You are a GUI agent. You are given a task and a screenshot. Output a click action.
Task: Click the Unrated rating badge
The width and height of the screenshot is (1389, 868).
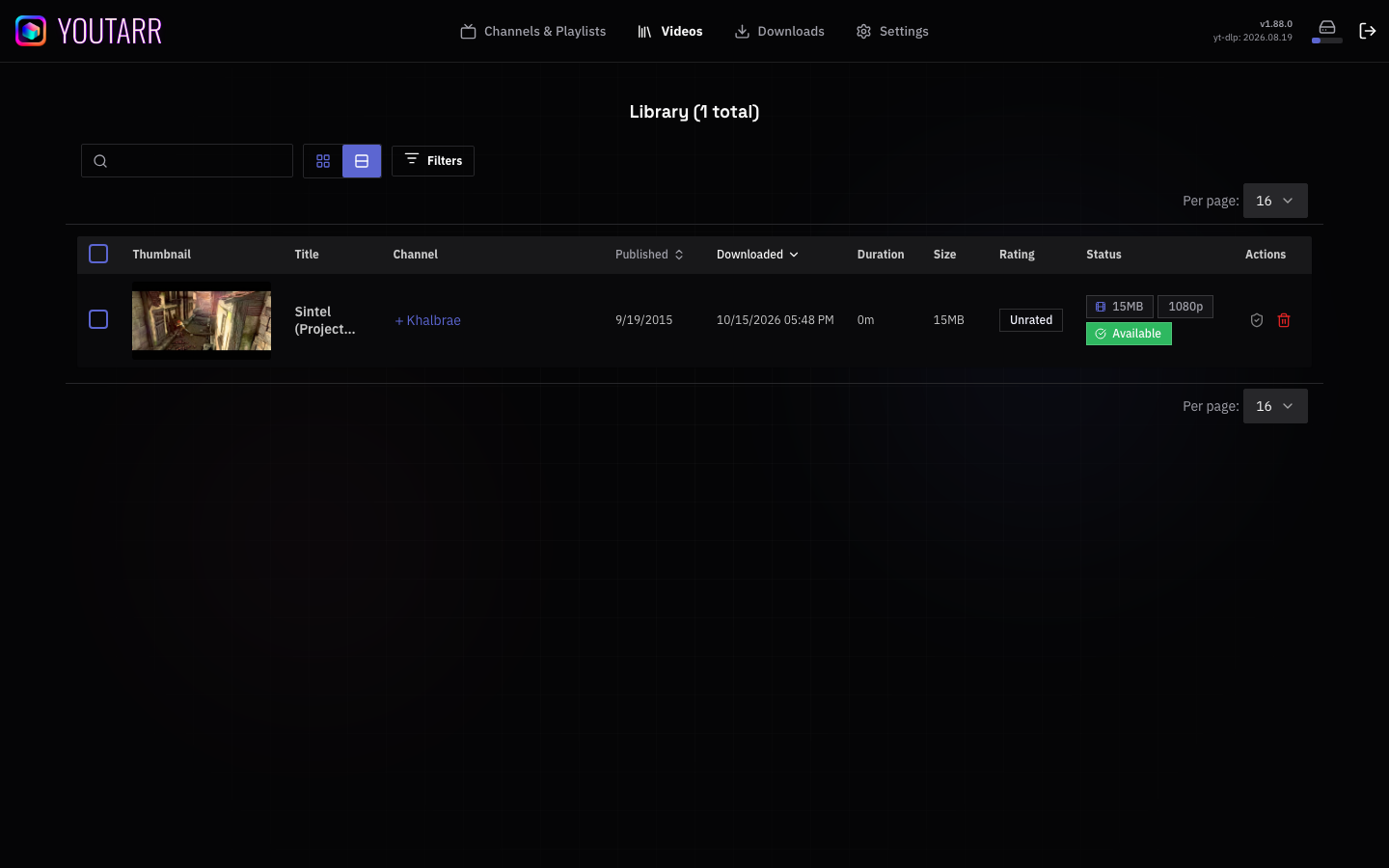click(x=1031, y=320)
